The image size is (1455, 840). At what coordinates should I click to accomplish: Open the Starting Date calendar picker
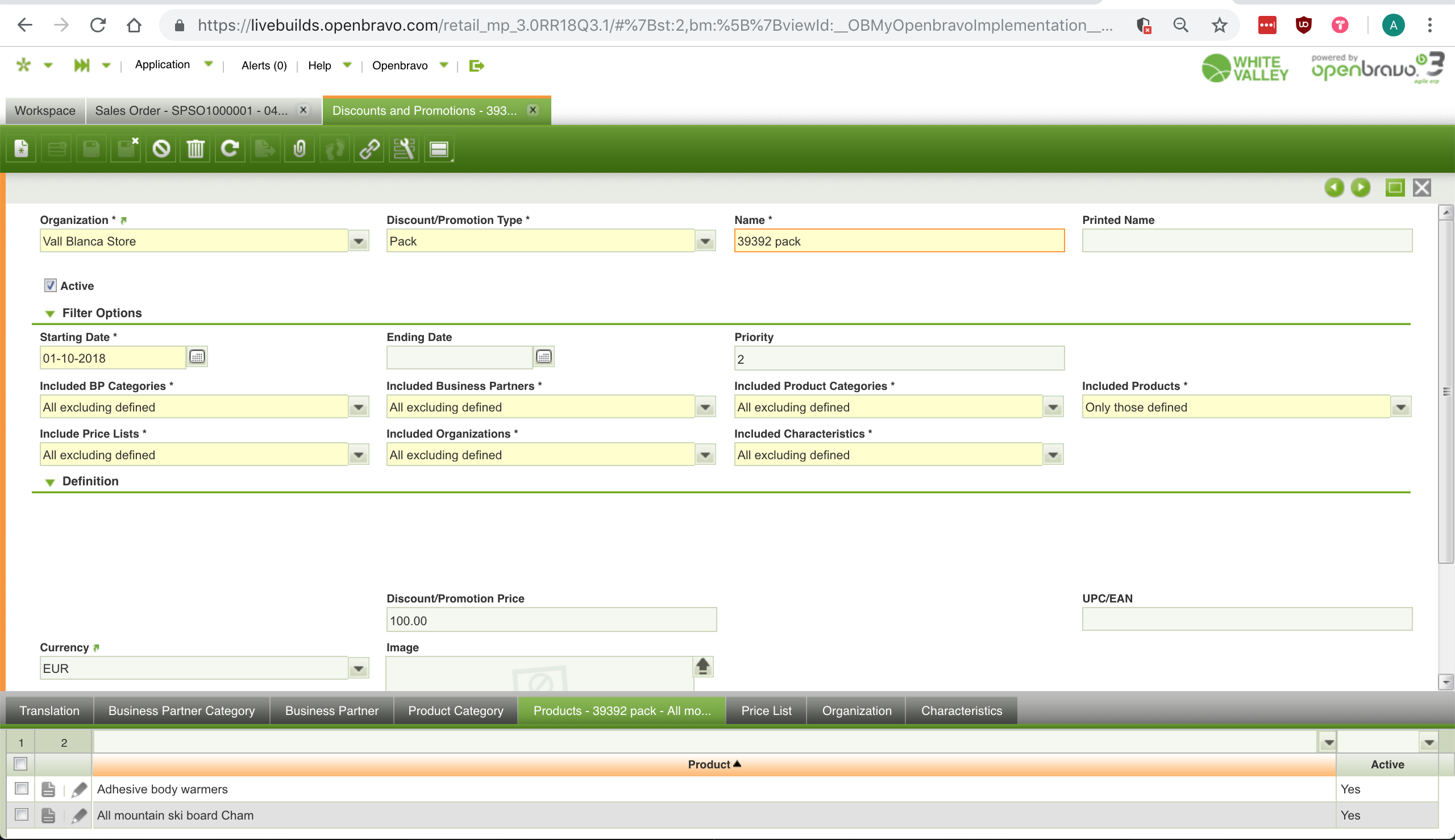pos(197,357)
